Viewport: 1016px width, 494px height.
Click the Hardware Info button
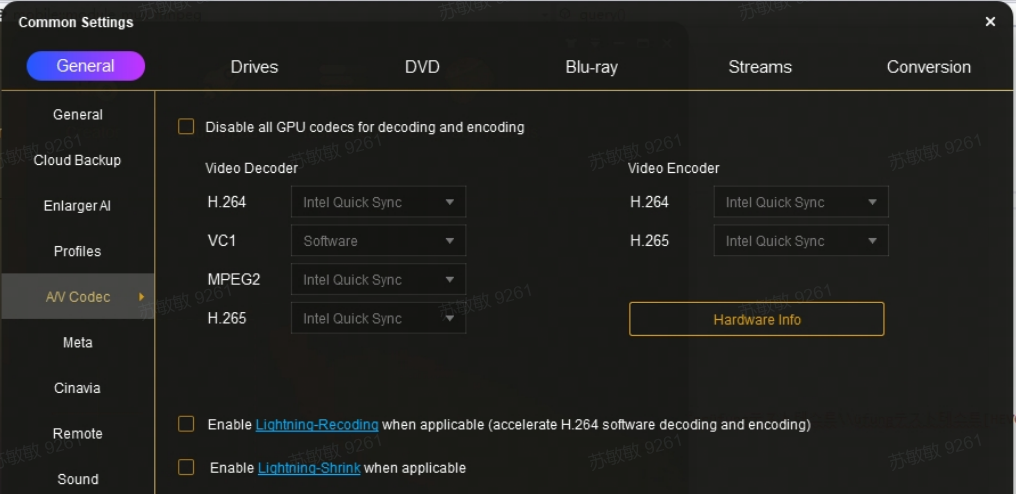pyautogui.click(x=756, y=320)
